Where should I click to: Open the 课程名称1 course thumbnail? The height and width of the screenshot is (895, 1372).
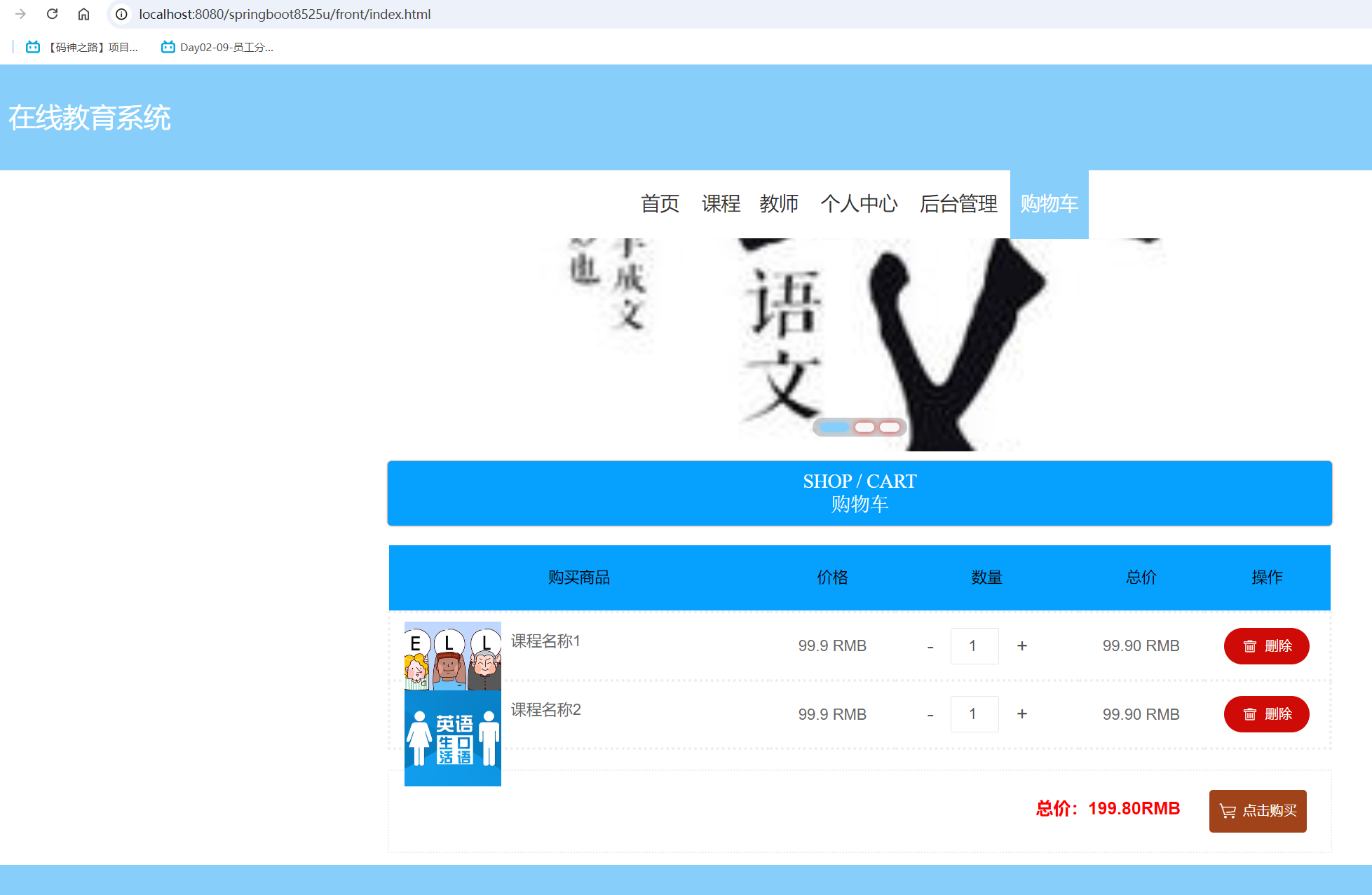(452, 656)
